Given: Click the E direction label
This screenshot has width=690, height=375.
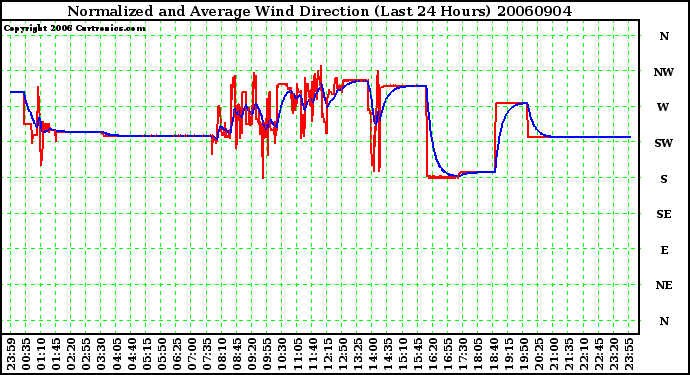Looking at the screenshot, I should [x=664, y=250].
